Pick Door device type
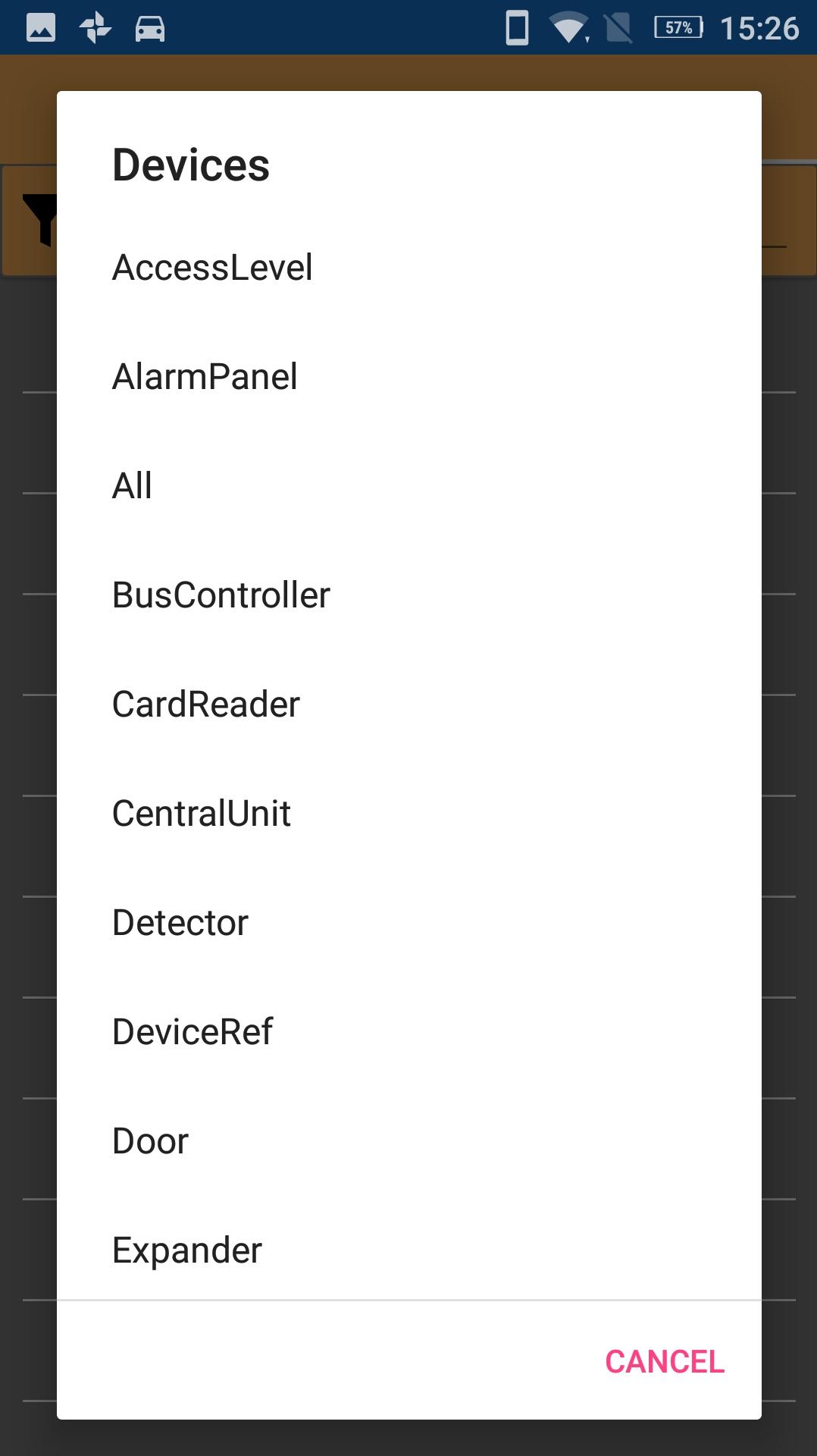Viewport: 817px width, 1456px height. [x=151, y=1141]
